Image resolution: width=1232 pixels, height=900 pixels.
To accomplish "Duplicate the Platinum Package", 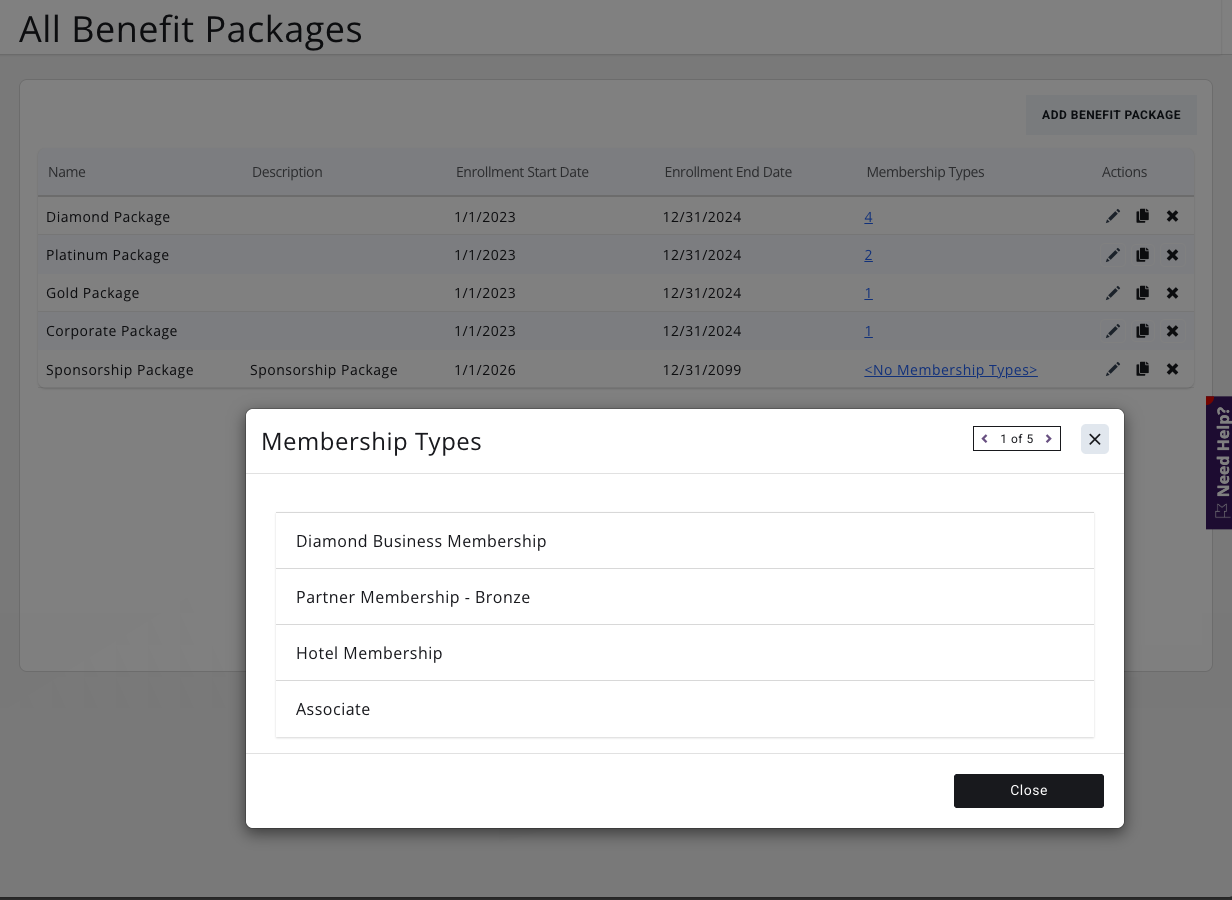I will pos(1142,255).
